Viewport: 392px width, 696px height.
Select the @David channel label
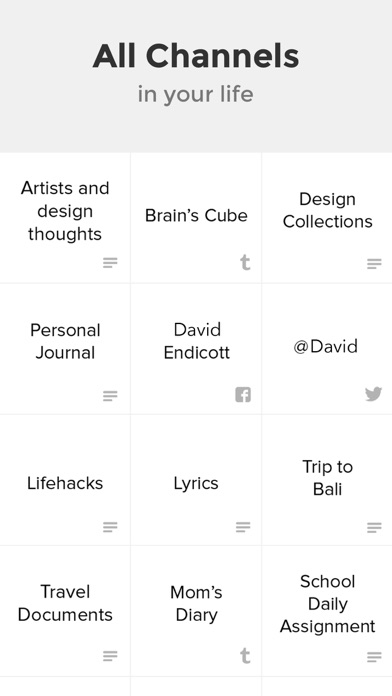(x=325, y=346)
